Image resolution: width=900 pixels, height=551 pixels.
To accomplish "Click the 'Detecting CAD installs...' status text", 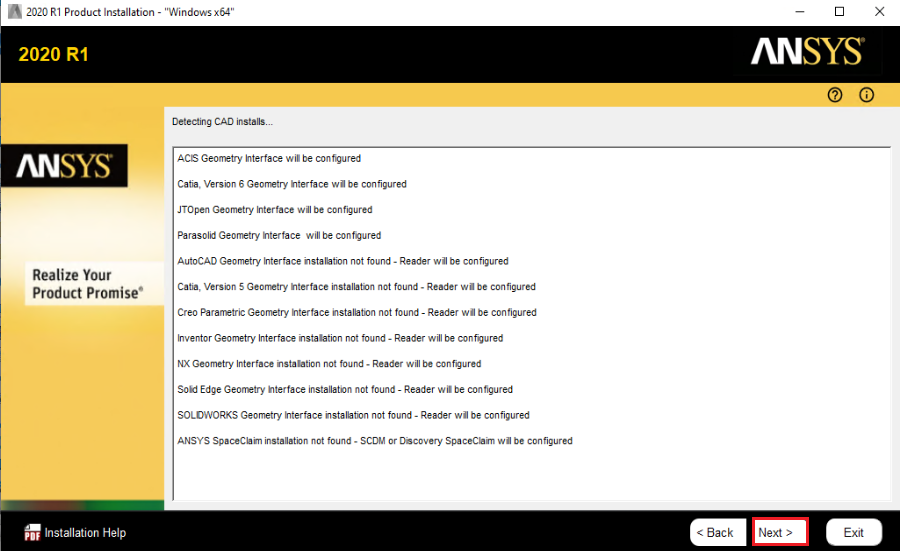I will [x=222, y=122].
